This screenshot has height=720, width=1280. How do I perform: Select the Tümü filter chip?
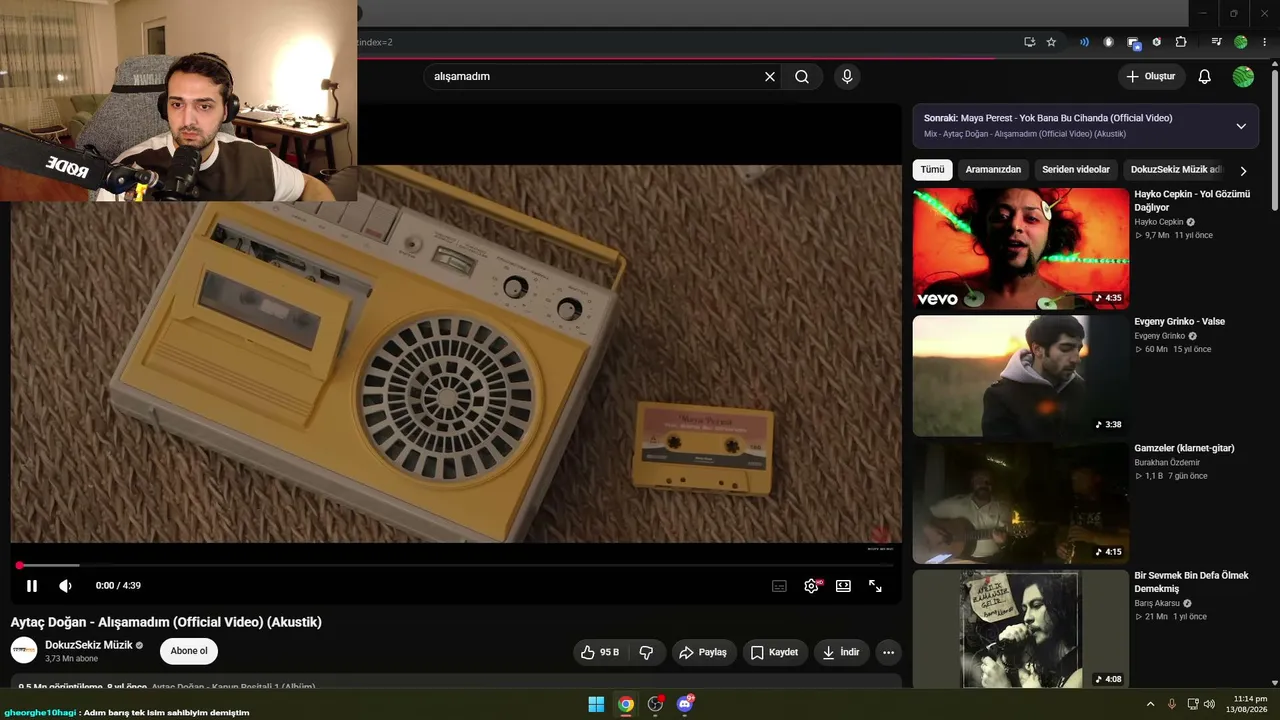[932, 170]
